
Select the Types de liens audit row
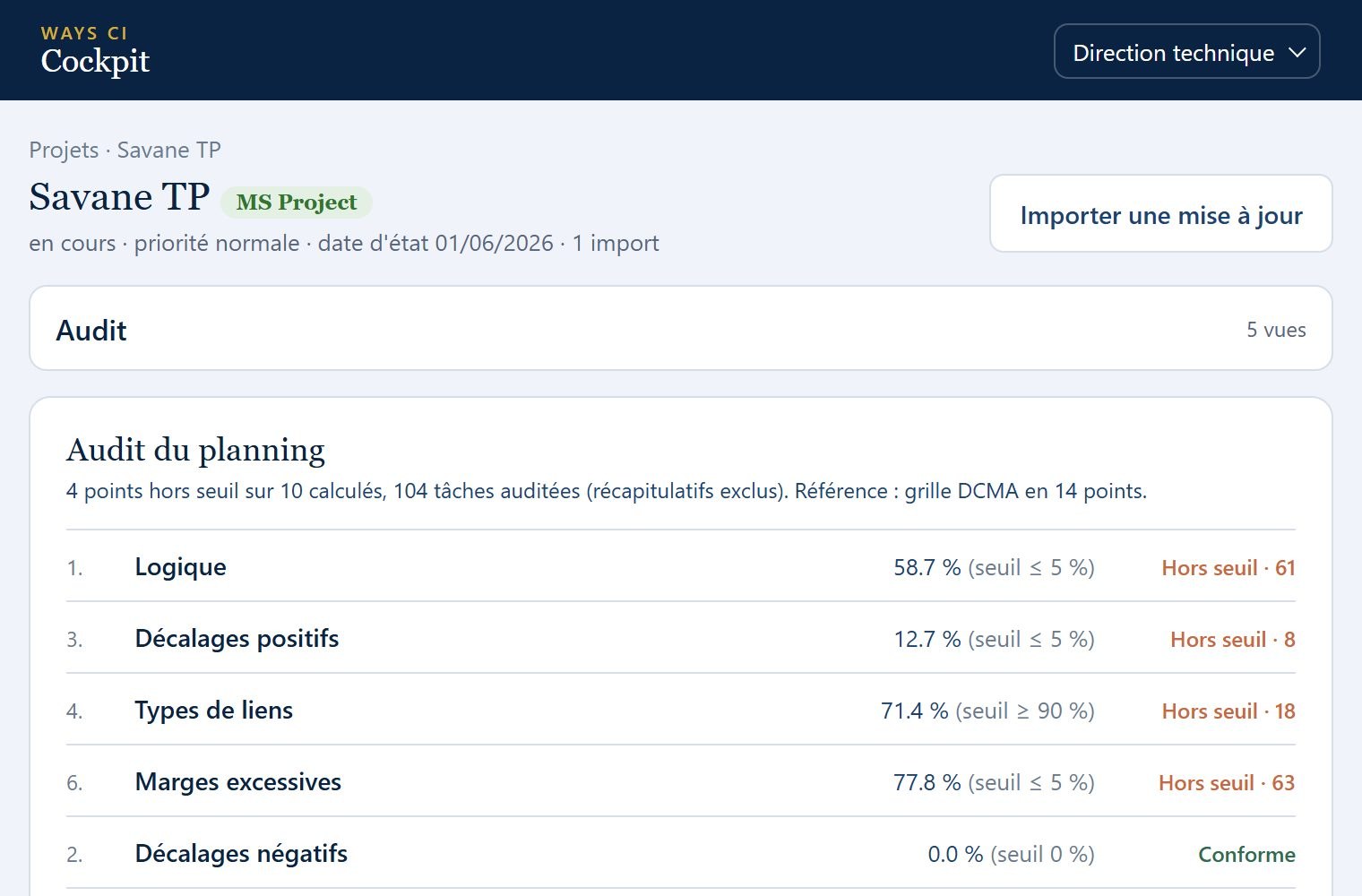[x=680, y=710]
